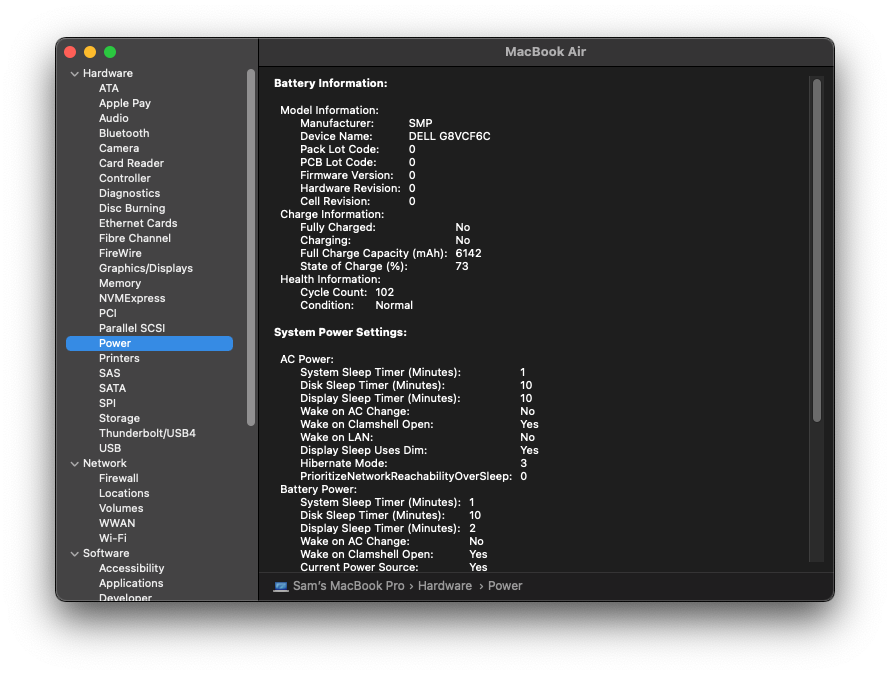Viewport: 890px width, 675px height.
Task: Click Condition value Normal
Action: (x=394, y=305)
